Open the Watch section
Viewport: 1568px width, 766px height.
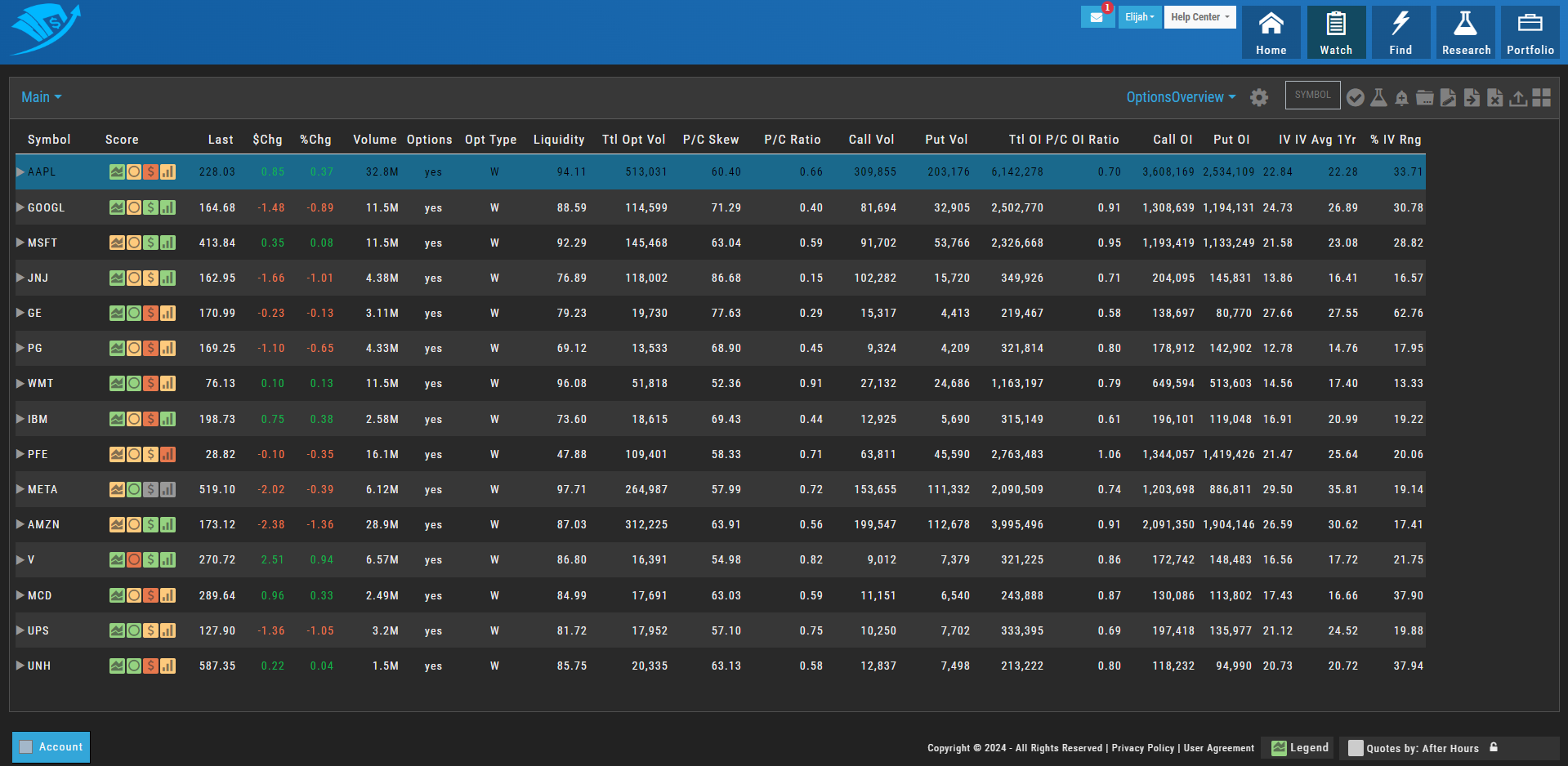point(1336,33)
